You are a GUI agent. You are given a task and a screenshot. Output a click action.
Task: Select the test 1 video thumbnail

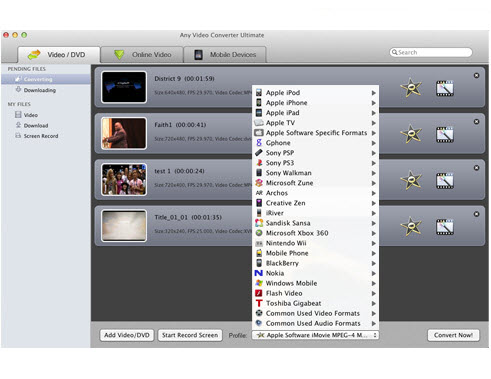tap(124, 179)
